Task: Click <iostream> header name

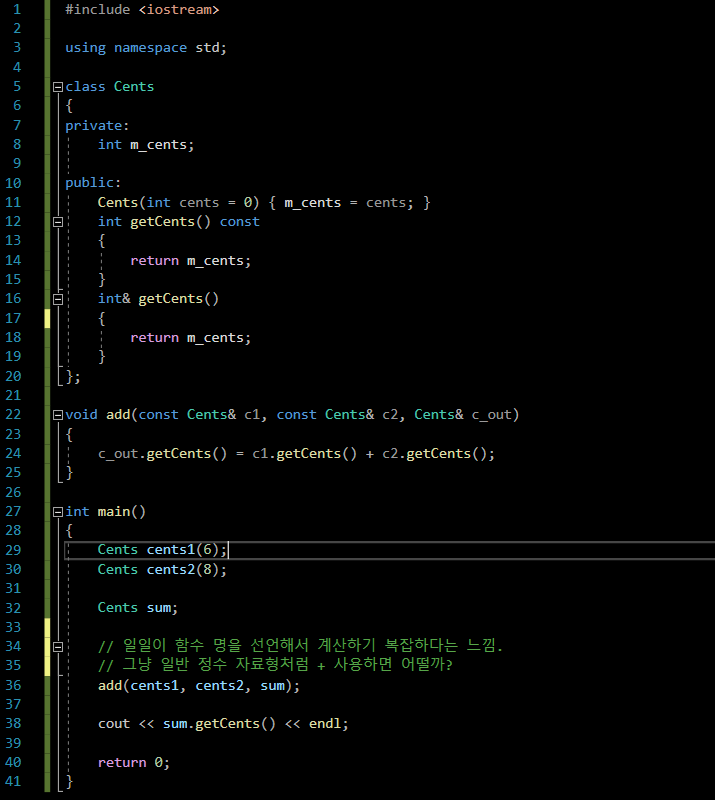Action: [179, 10]
